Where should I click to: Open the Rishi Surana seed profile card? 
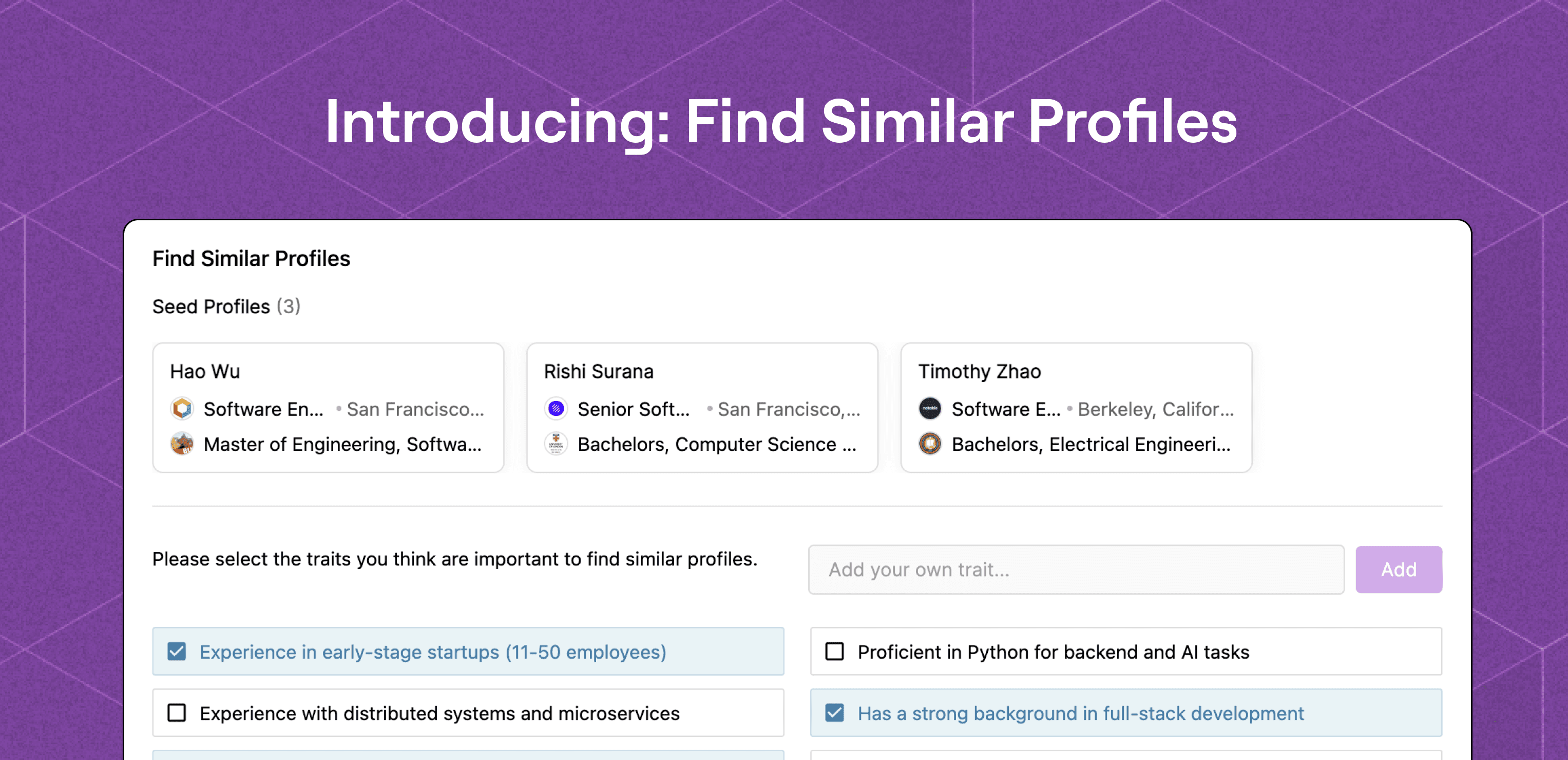[702, 407]
